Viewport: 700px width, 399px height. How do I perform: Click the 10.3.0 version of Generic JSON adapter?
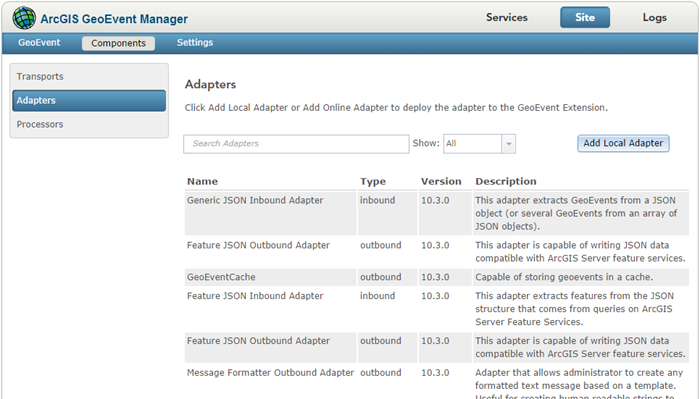[435, 200]
